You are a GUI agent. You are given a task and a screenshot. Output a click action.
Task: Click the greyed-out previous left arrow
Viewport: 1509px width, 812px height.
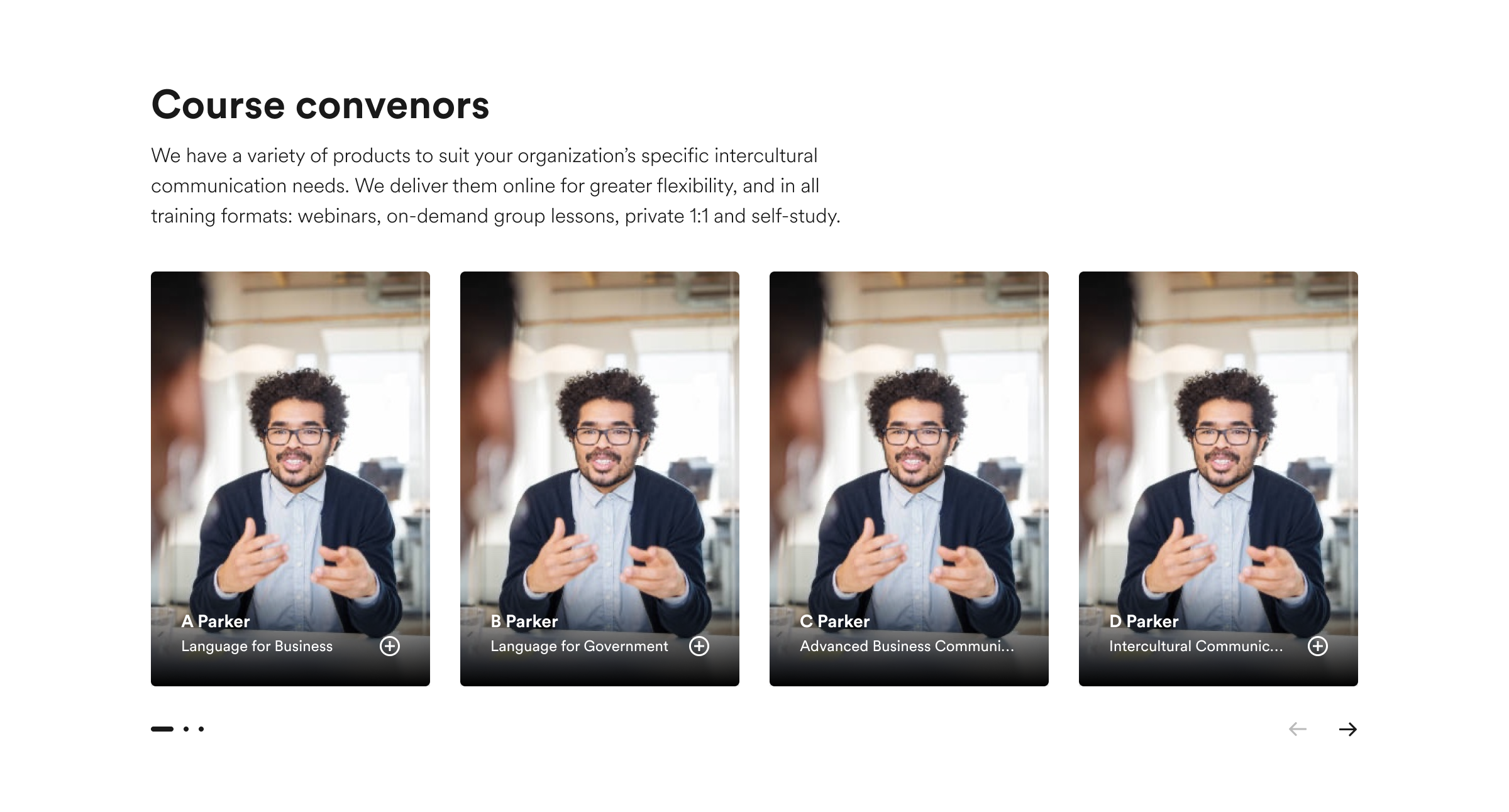pyautogui.click(x=1298, y=729)
